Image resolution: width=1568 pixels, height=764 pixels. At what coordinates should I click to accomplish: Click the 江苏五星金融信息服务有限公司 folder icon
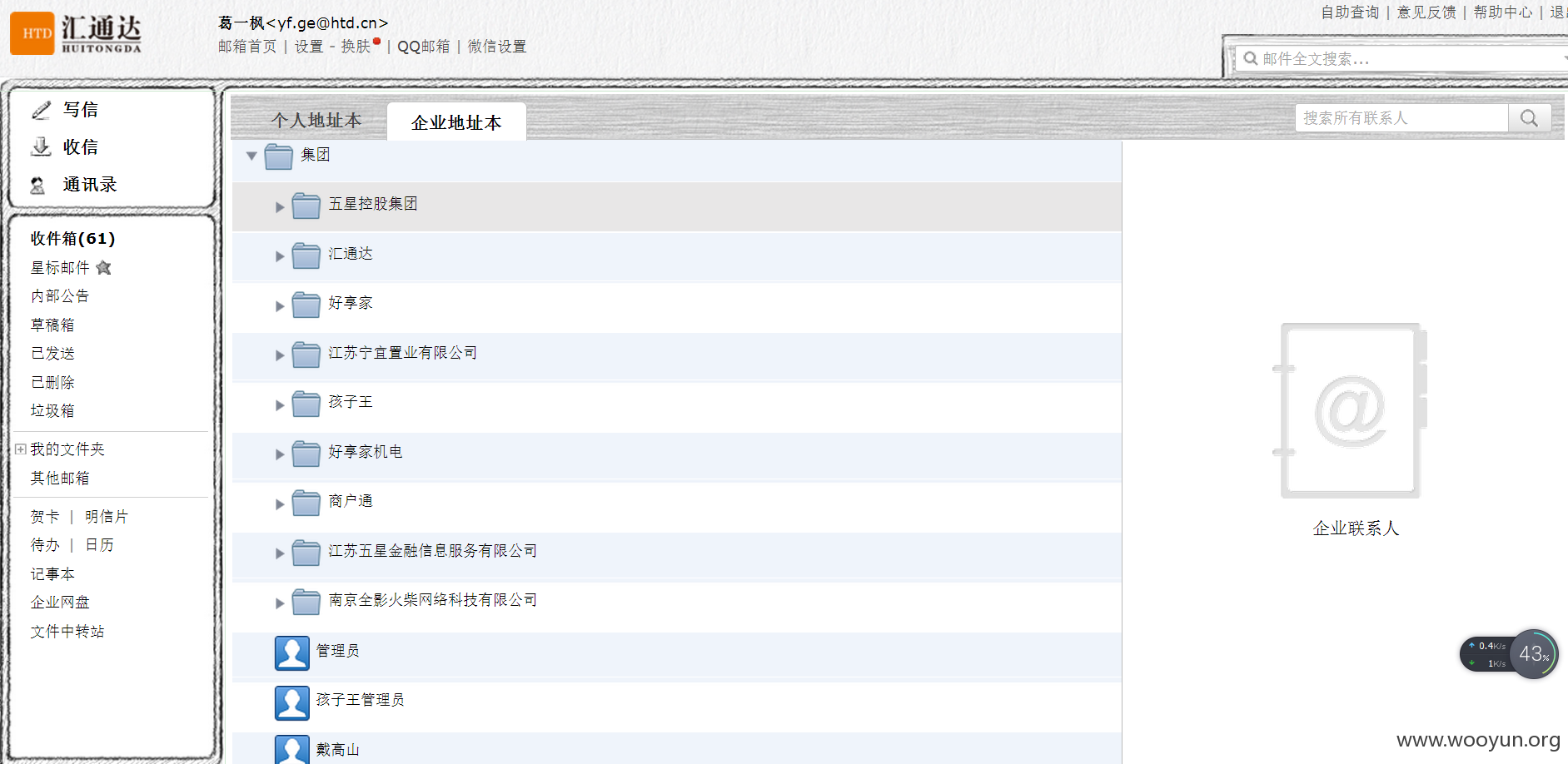[x=306, y=553]
